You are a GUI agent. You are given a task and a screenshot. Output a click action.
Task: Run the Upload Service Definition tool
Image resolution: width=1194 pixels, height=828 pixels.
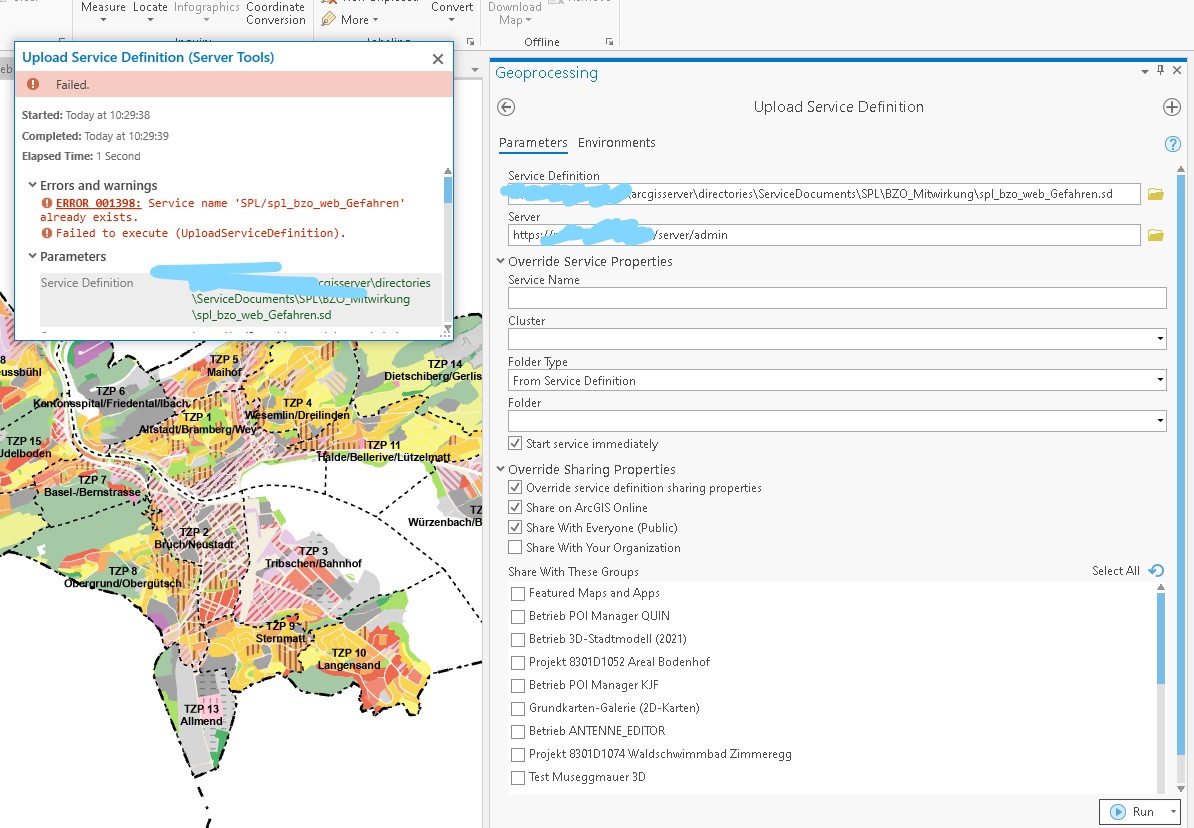(1133, 812)
